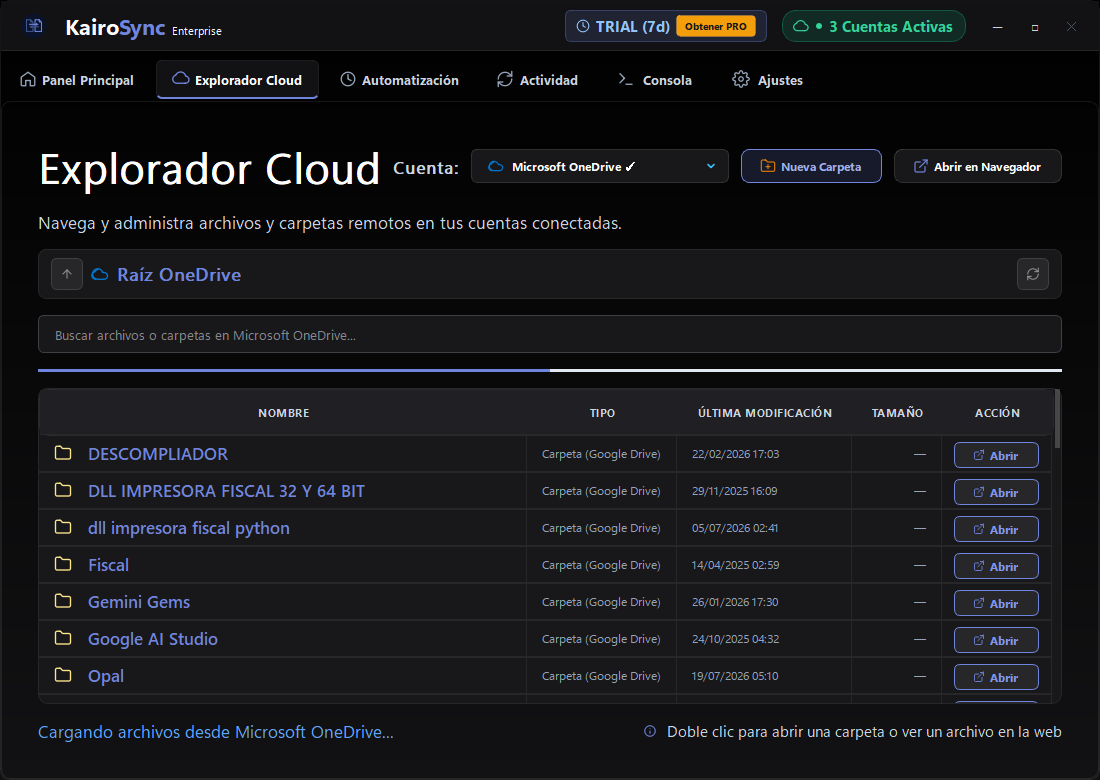This screenshot has height=780, width=1100.
Task: Select the DLL IMPRESORA FISCAL folder icon
Action: pos(63,490)
